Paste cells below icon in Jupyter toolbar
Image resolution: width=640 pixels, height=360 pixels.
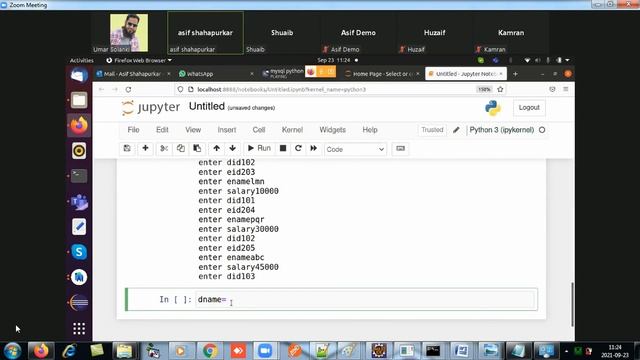(x=197, y=149)
